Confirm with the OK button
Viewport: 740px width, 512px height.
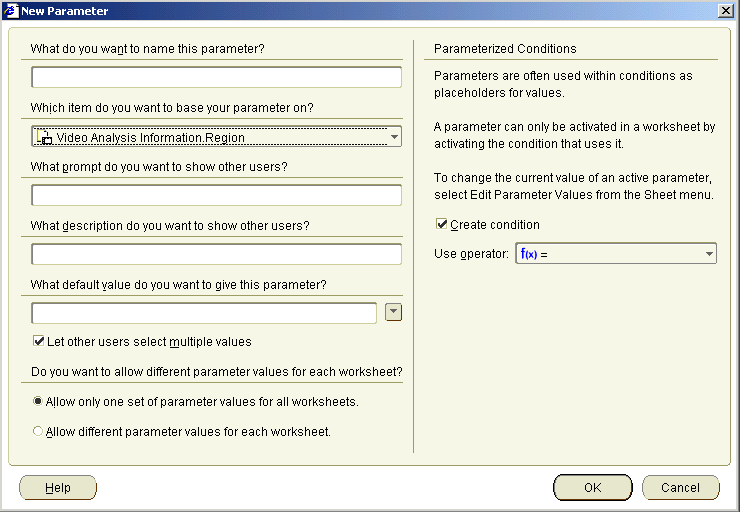pyautogui.click(x=592, y=487)
